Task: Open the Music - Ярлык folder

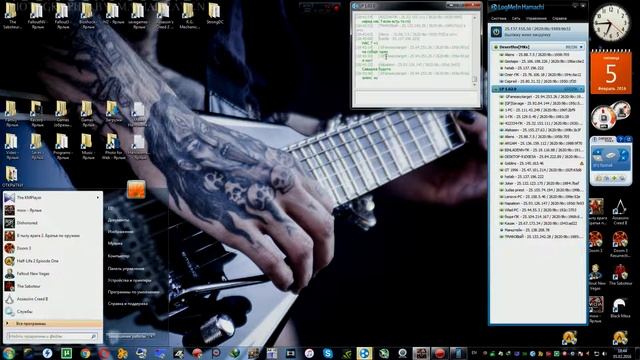Action: 87,147
